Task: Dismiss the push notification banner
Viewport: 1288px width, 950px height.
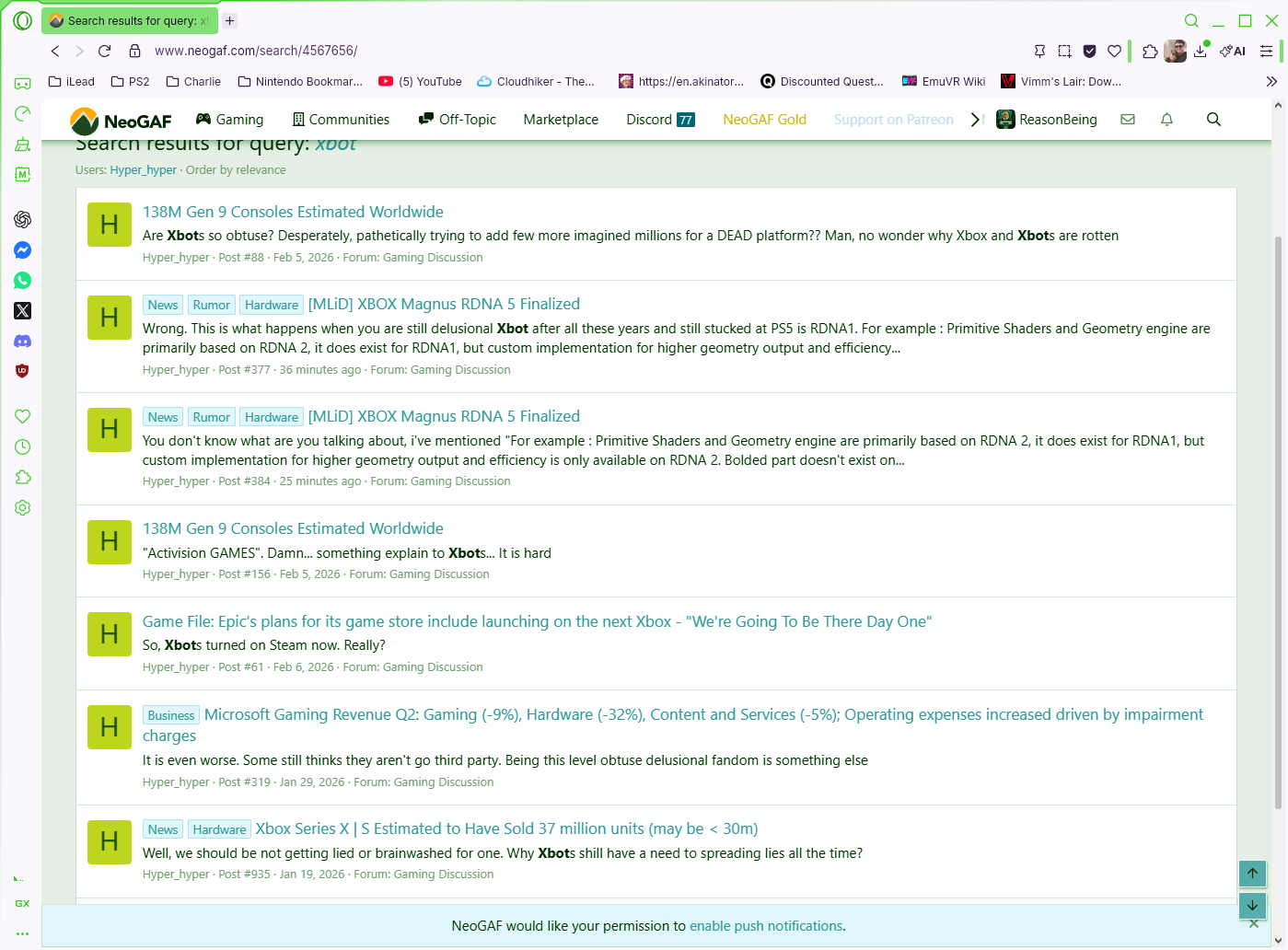Action: coord(1253,923)
